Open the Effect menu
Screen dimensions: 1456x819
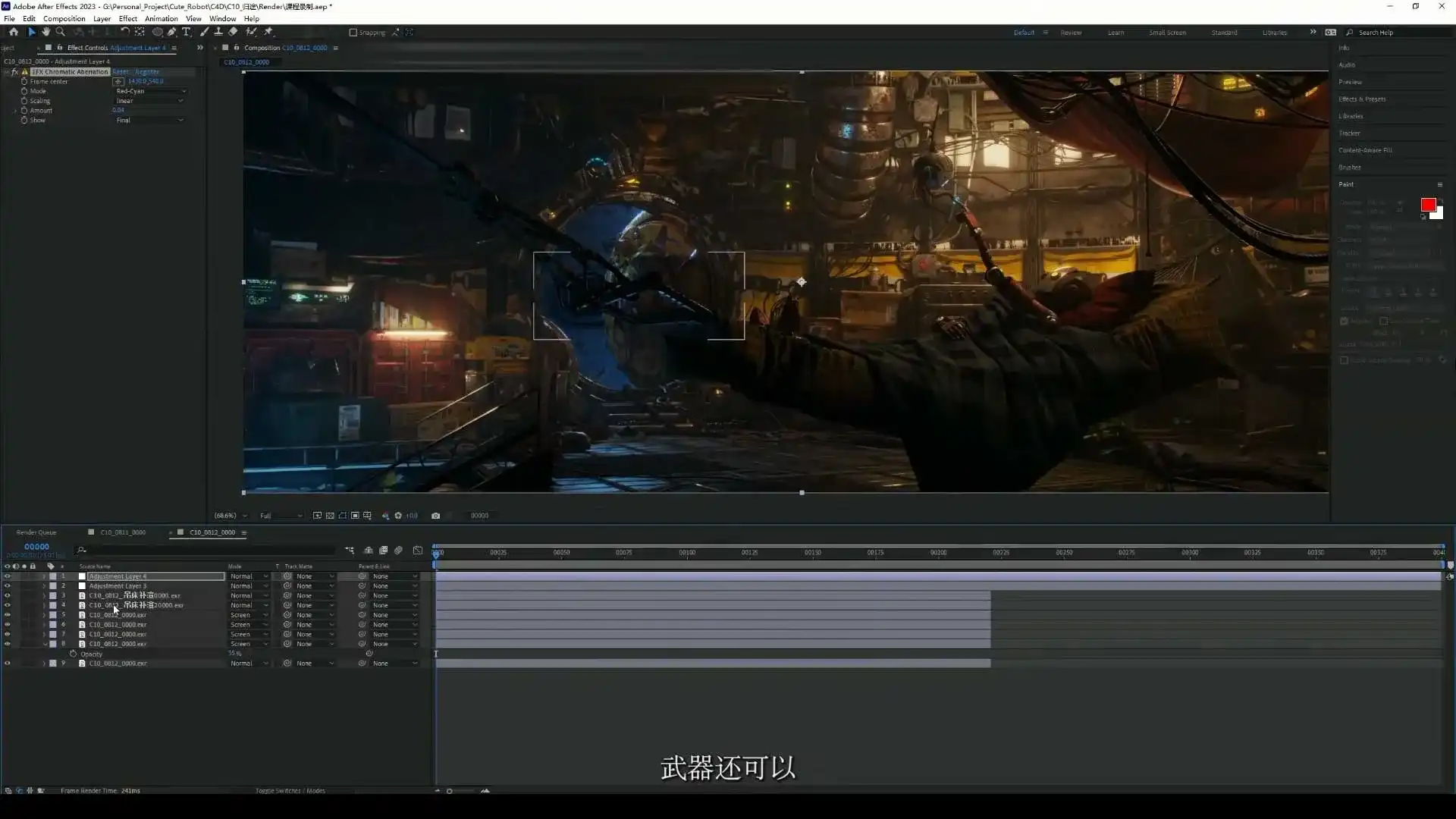tap(127, 18)
